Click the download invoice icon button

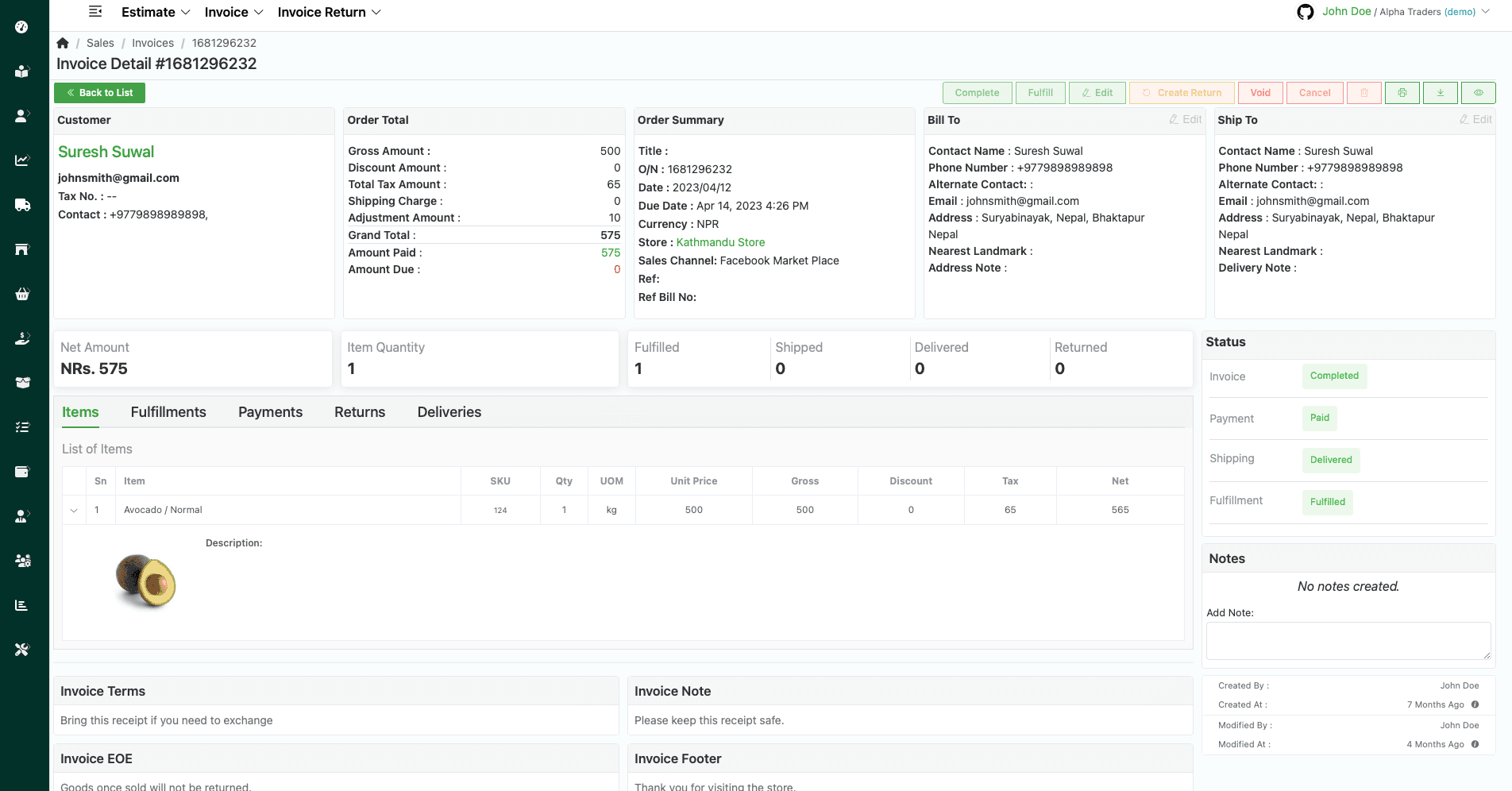1440,93
